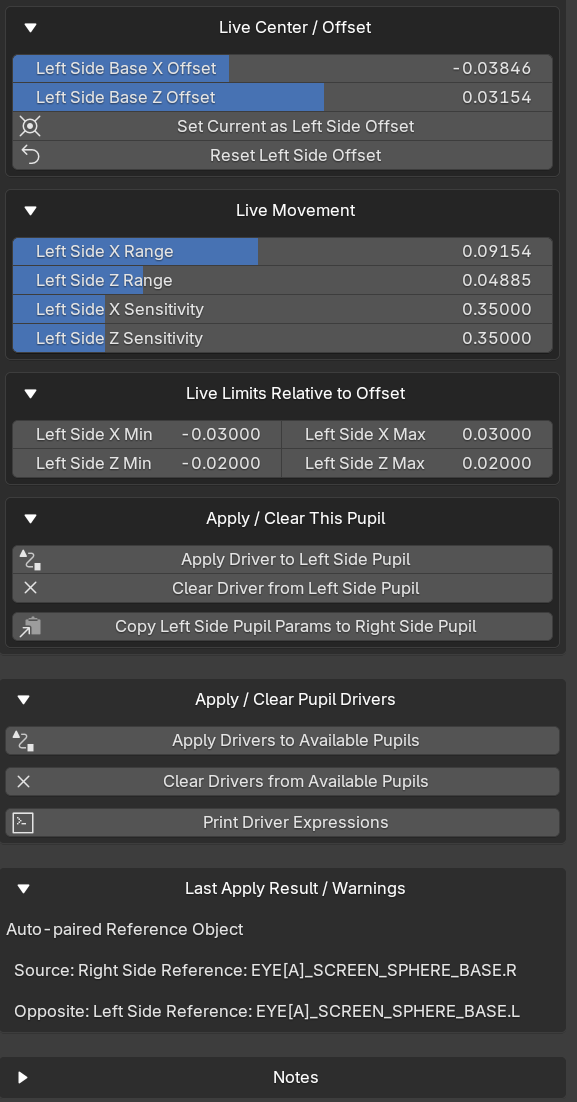Viewport: 577px width, 1102px height.
Task: Click Set Current as Left Side Offset button
Action: (283, 127)
